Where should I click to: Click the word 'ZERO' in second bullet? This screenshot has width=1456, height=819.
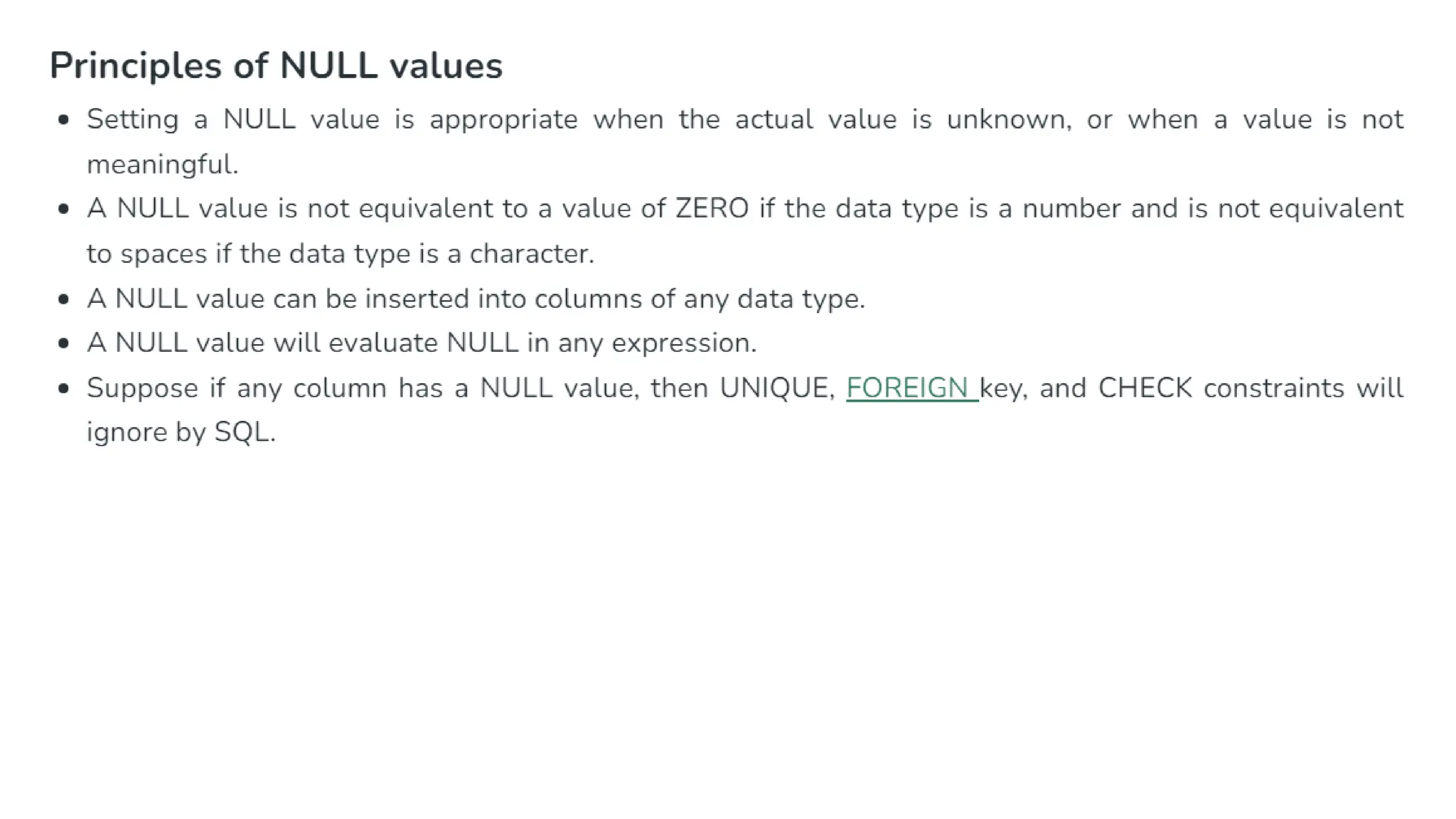coord(712,209)
